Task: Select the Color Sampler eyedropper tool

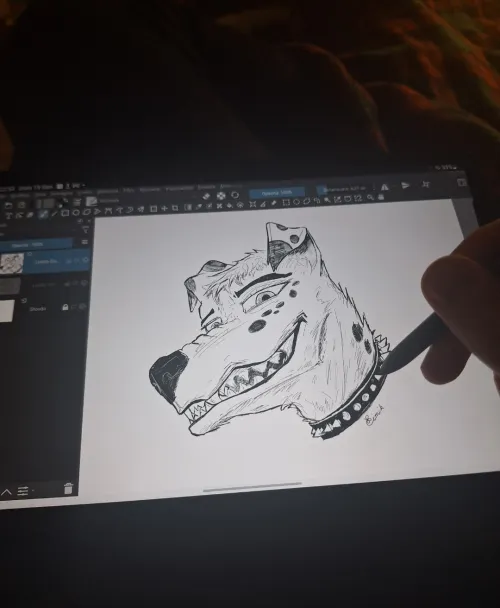Action: point(198,207)
